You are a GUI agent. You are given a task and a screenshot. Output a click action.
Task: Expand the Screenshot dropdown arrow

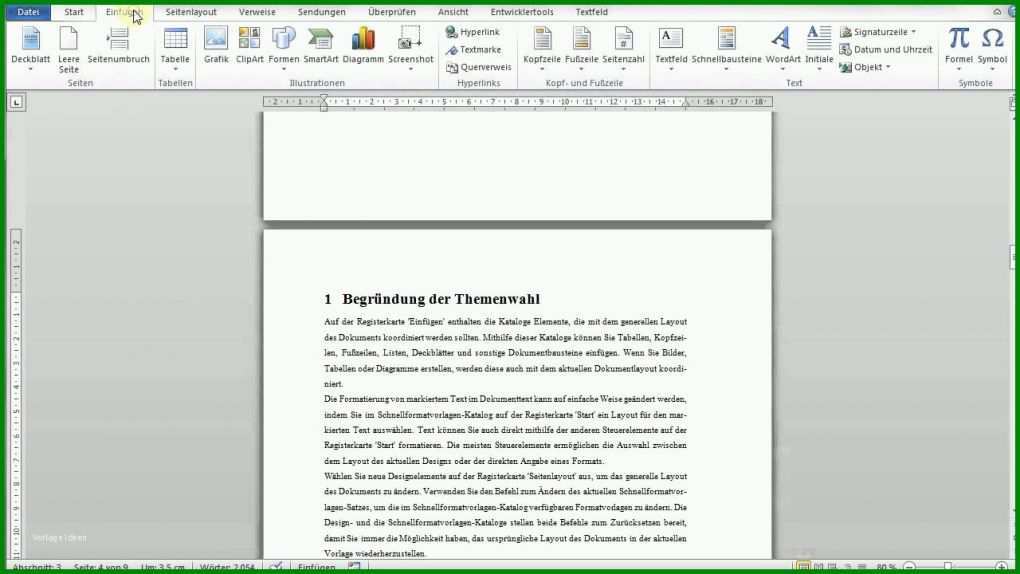(x=410, y=69)
